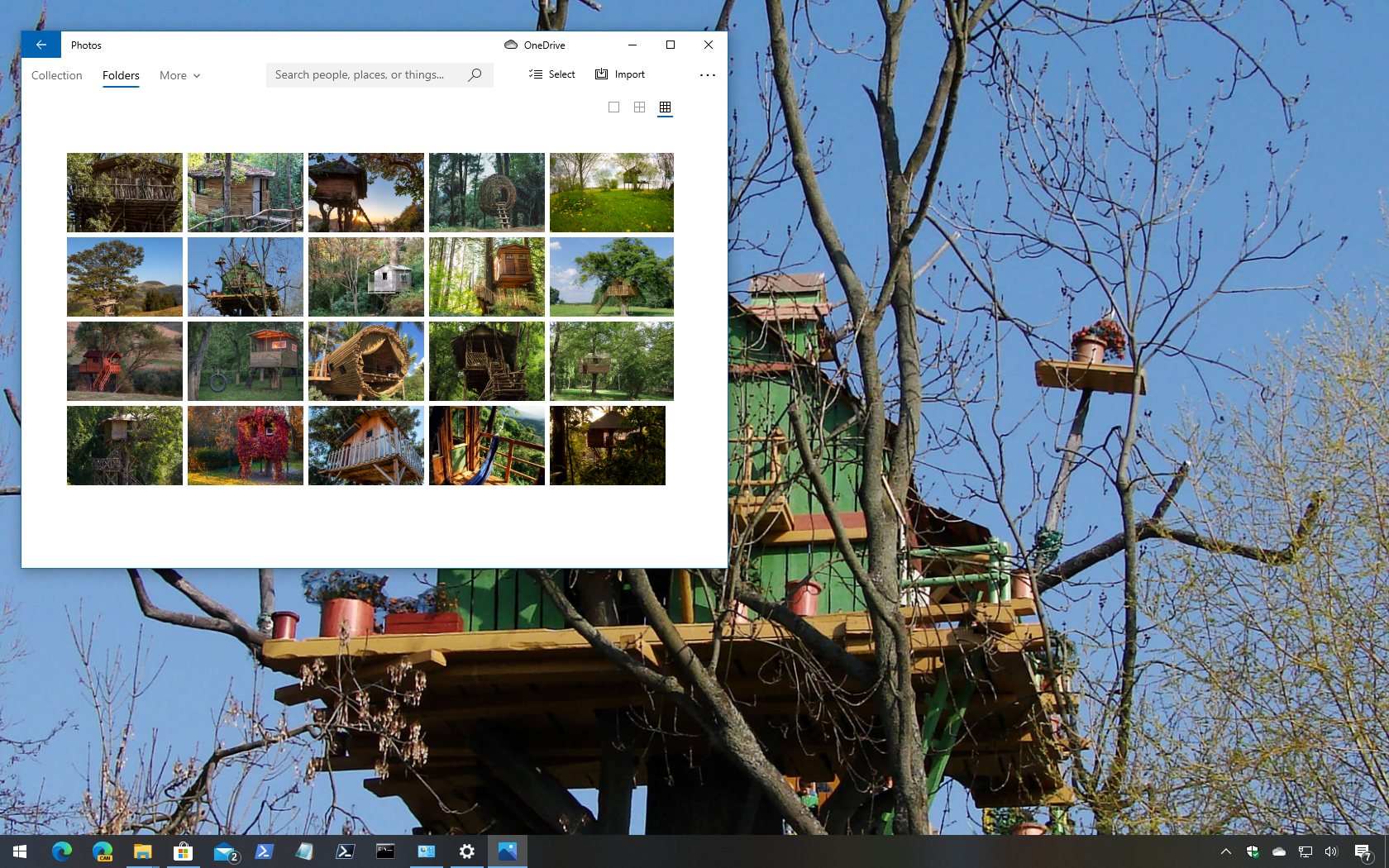Click the Import icon
Screen dimensions: 1389x868
coord(601,74)
